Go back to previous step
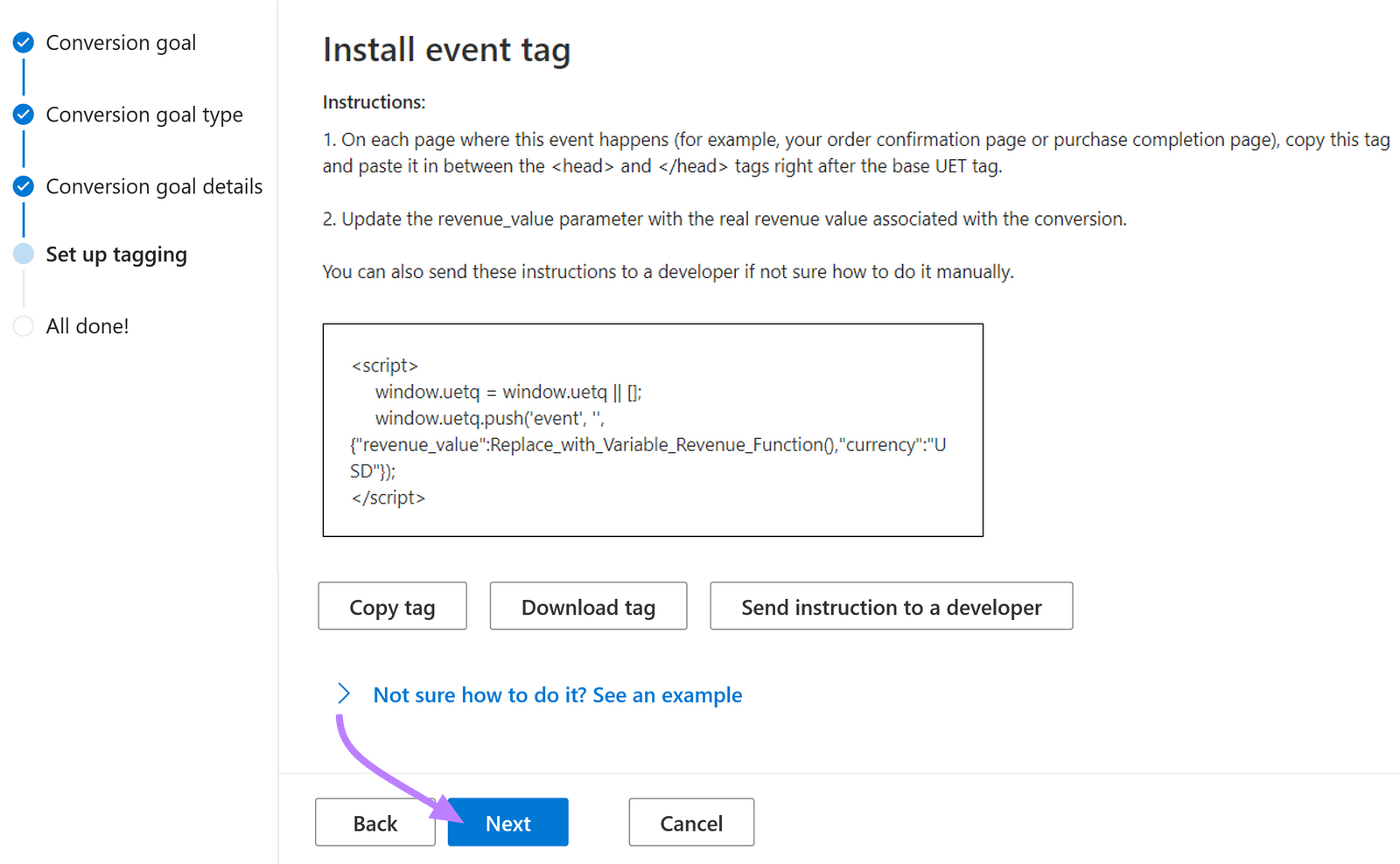1400x864 pixels. 374,823
